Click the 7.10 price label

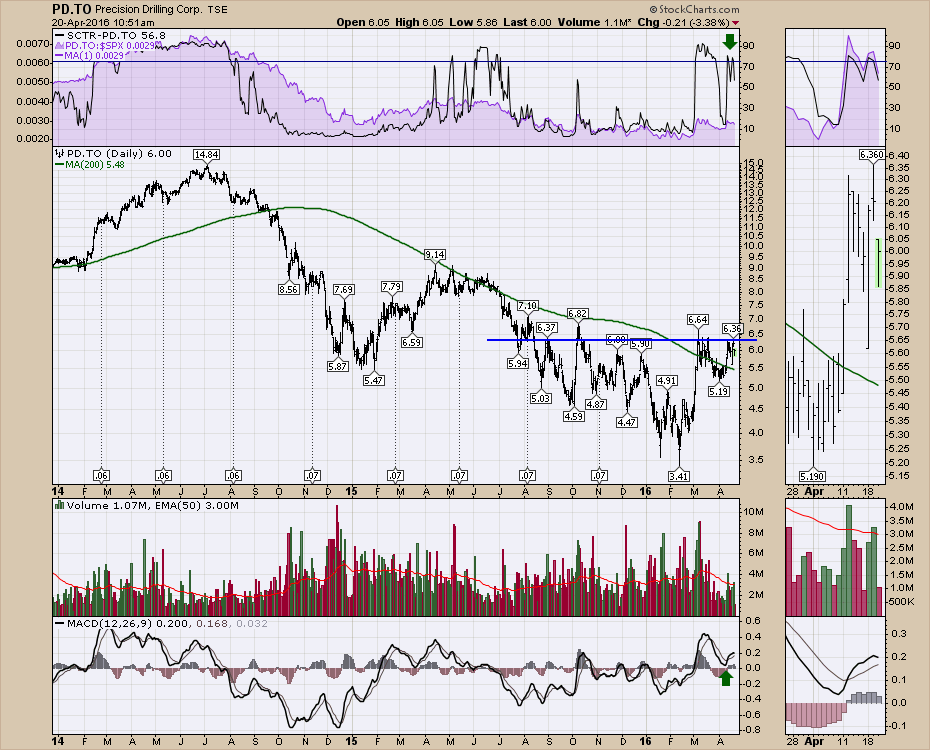pos(527,306)
